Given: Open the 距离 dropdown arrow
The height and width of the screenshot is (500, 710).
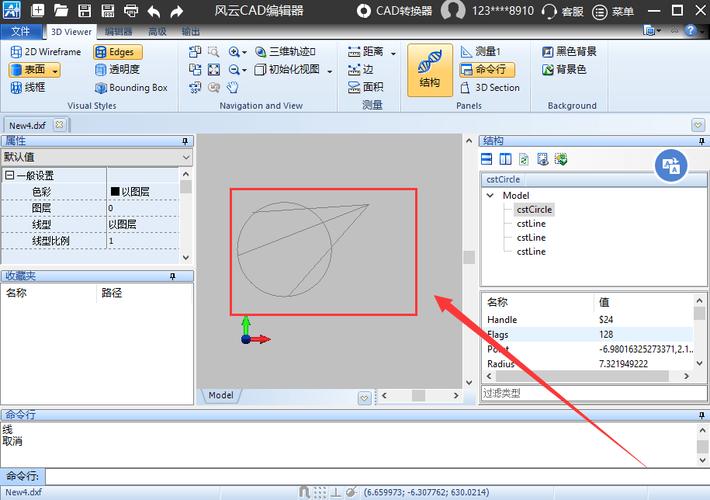Looking at the screenshot, I should (x=393, y=53).
